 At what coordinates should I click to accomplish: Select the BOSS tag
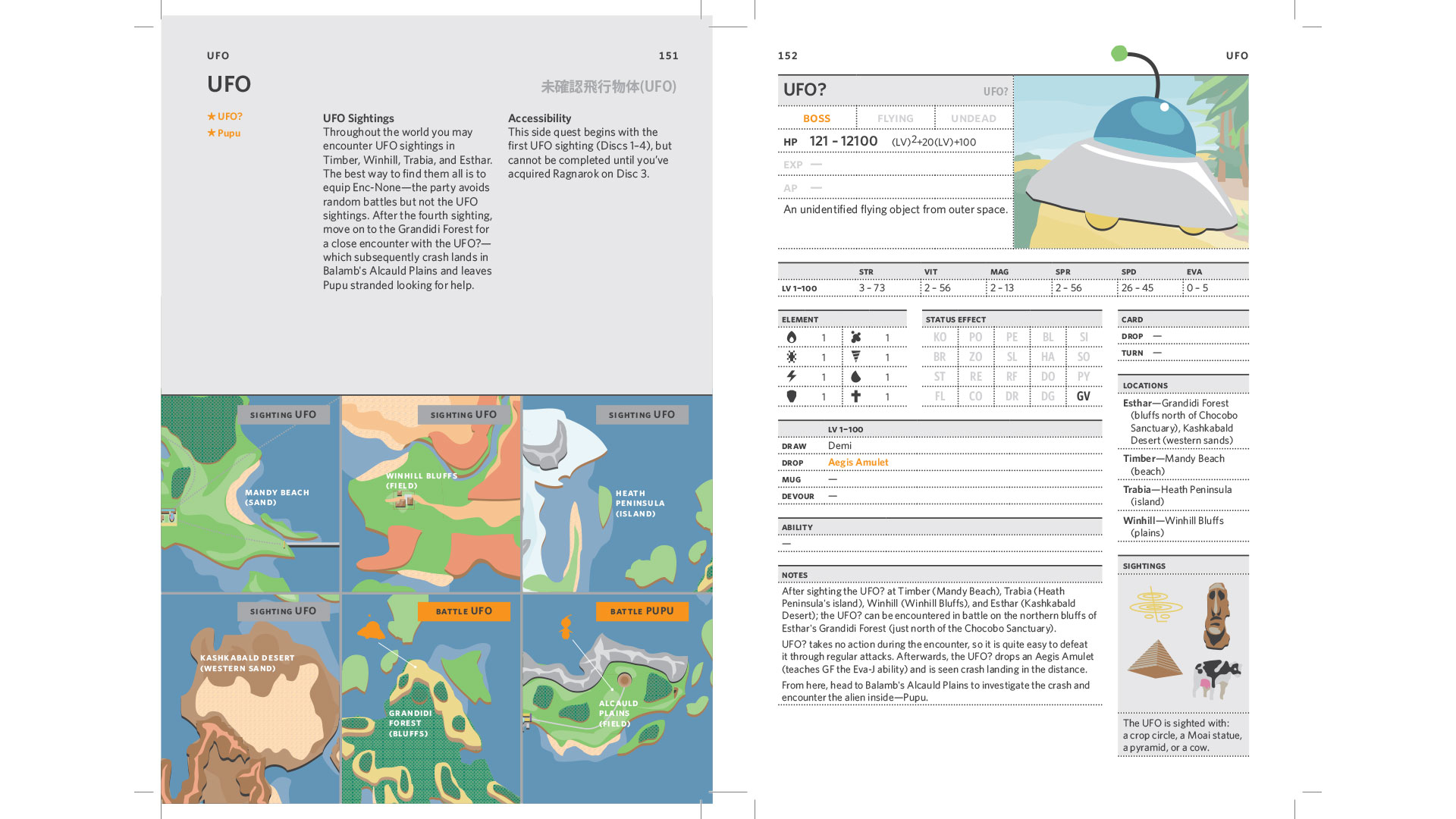coord(817,118)
